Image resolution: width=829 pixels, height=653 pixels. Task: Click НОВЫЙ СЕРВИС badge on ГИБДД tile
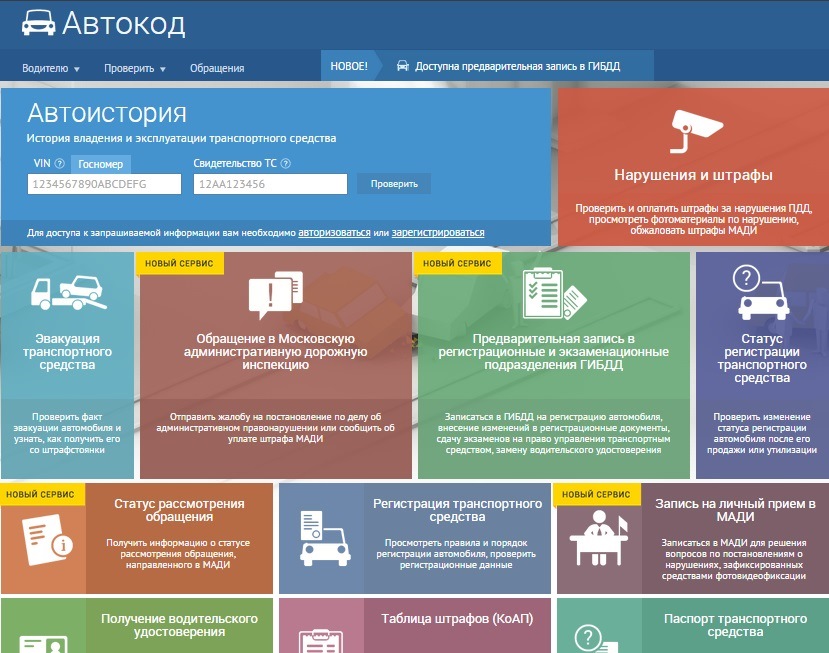tap(457, 263)
